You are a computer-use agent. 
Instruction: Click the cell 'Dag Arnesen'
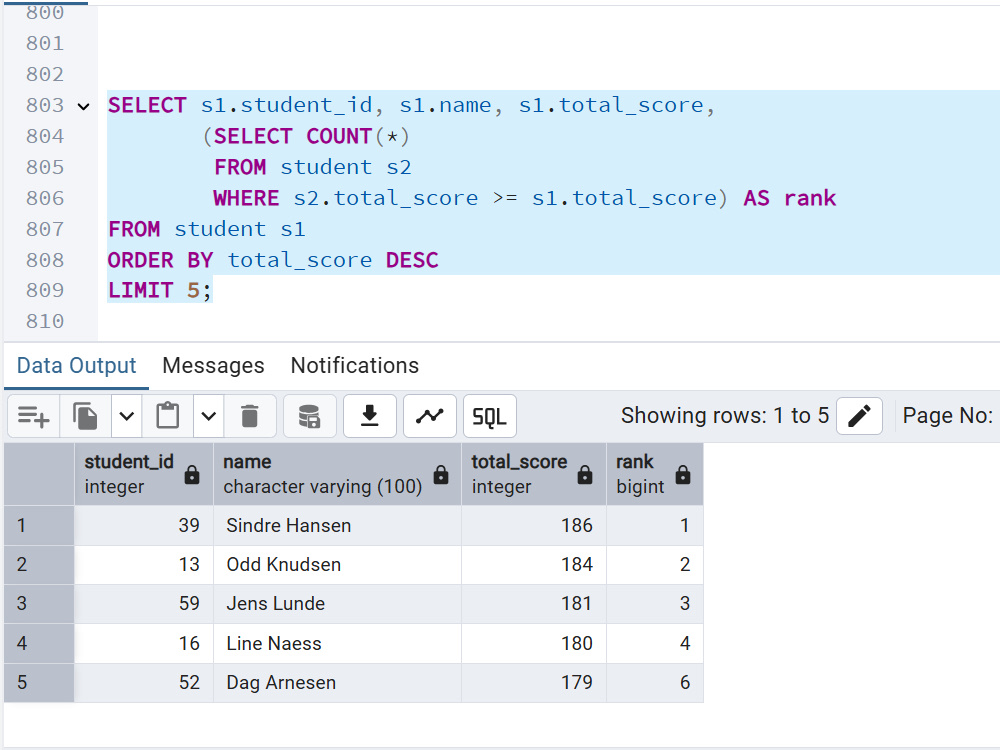click(x=337, y=682)
